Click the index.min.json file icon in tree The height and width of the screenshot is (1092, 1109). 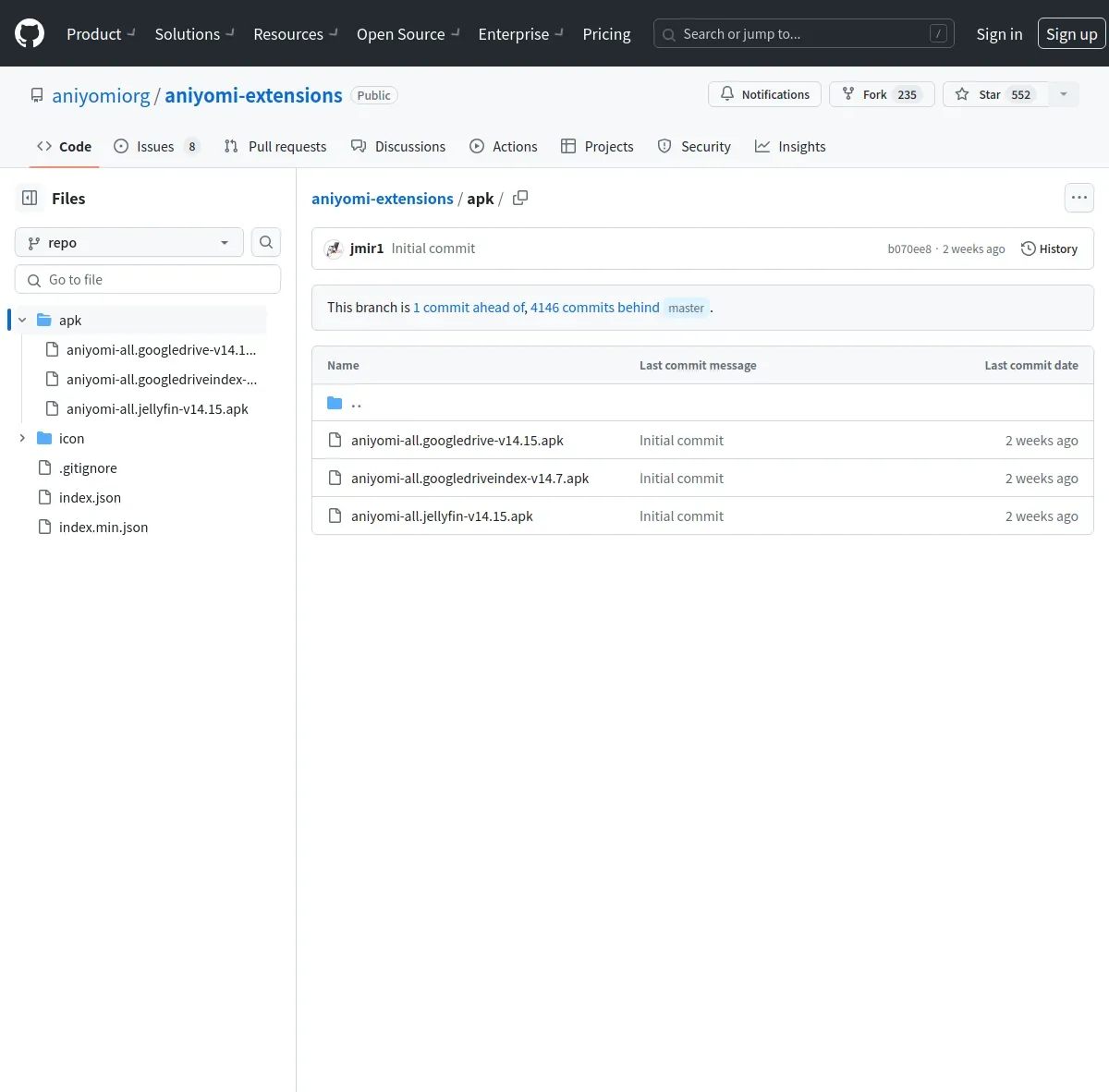[x=44, y=527]
